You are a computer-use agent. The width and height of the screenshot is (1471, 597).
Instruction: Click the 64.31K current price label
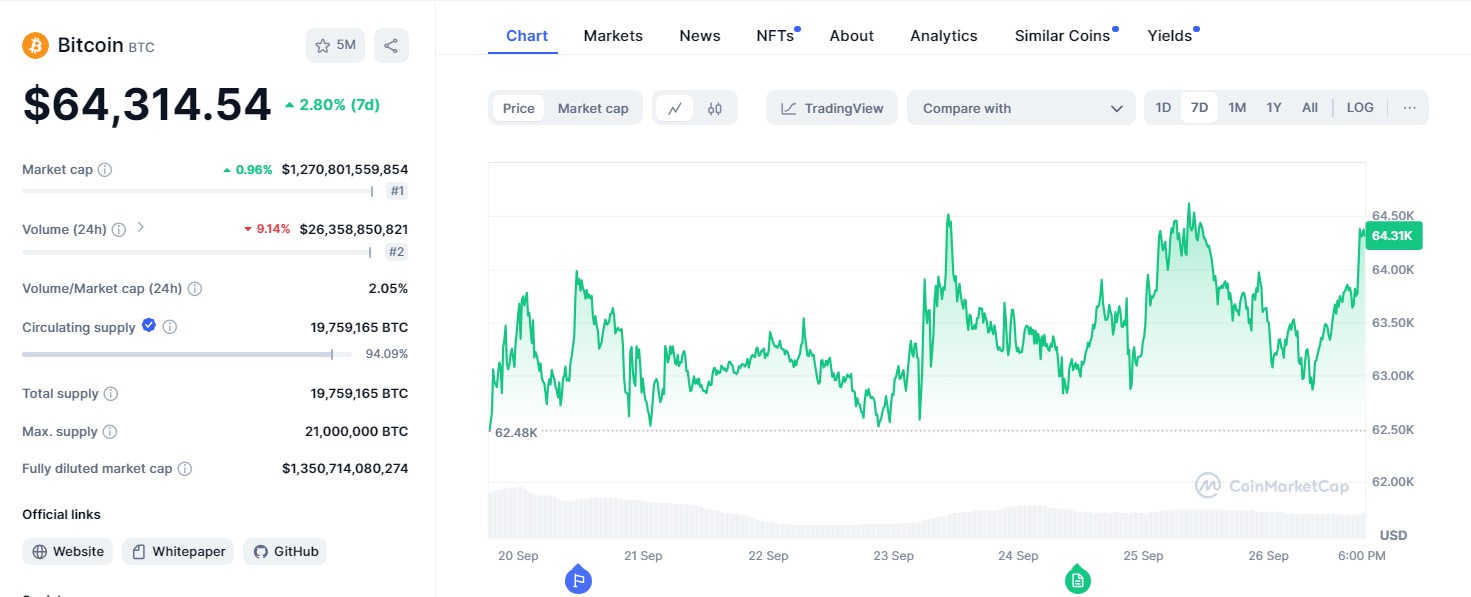(1393, 236)
